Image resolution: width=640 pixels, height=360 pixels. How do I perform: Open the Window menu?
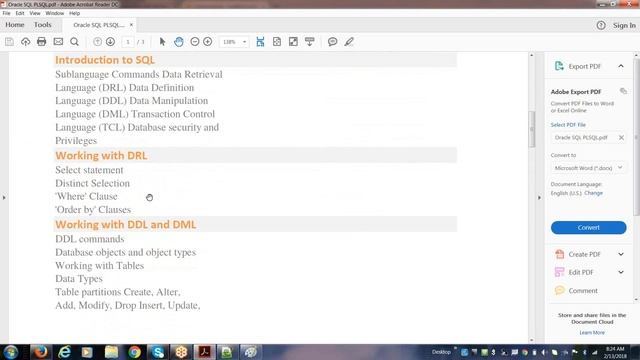[x=55, y=13]
